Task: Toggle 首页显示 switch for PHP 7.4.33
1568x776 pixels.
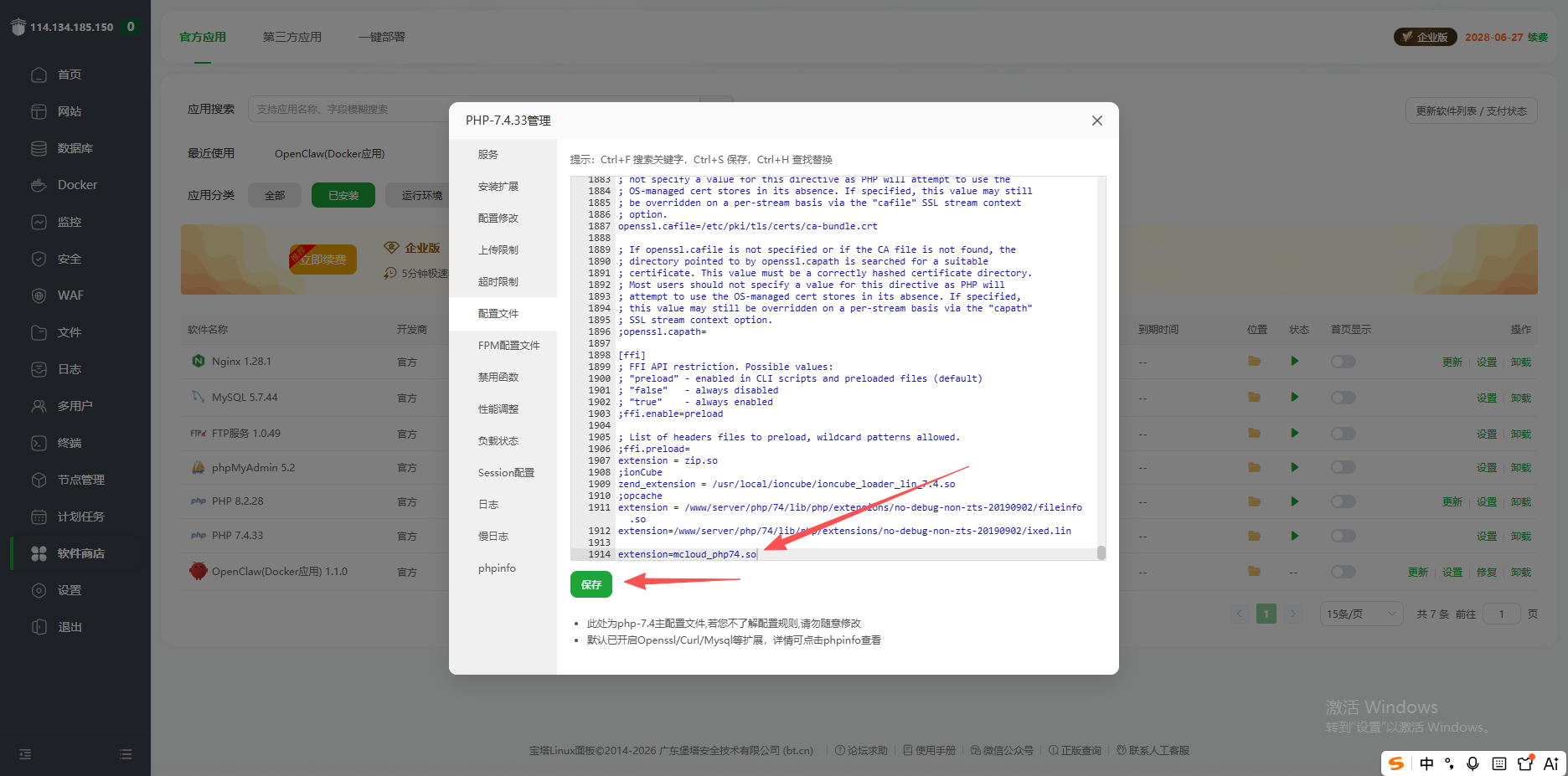Action: [x=1344, y=536]
